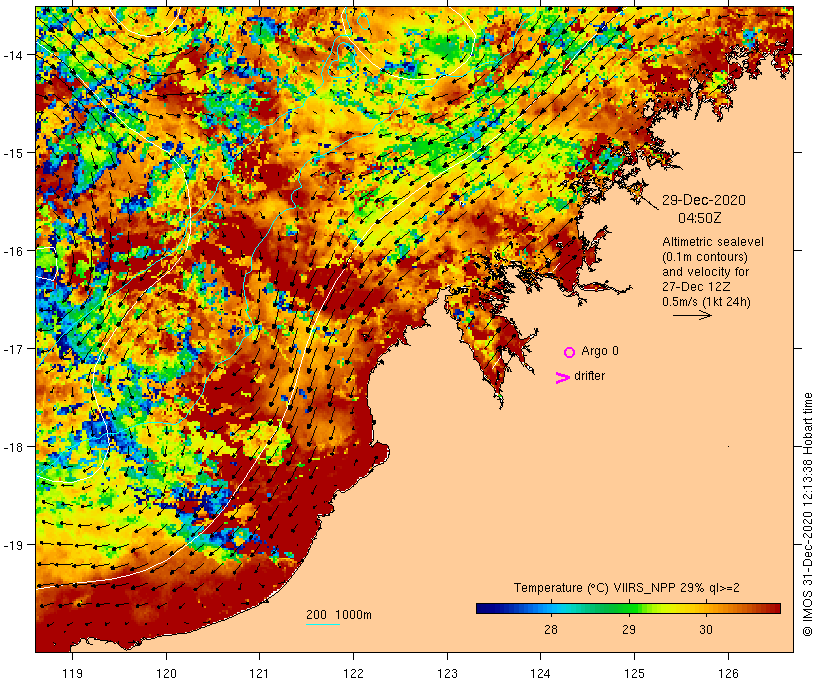Click longitude axis label 125

point(634,673)
